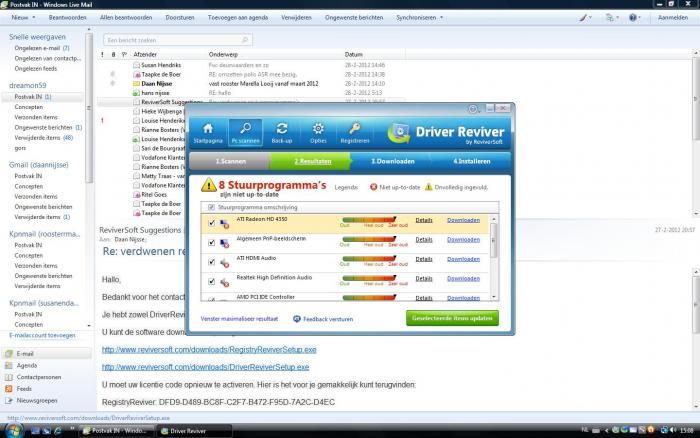This screenshot has width=700, height=438.
Task: Collapse the Gmail (daannijsse) account
Action: click(39, 165)
